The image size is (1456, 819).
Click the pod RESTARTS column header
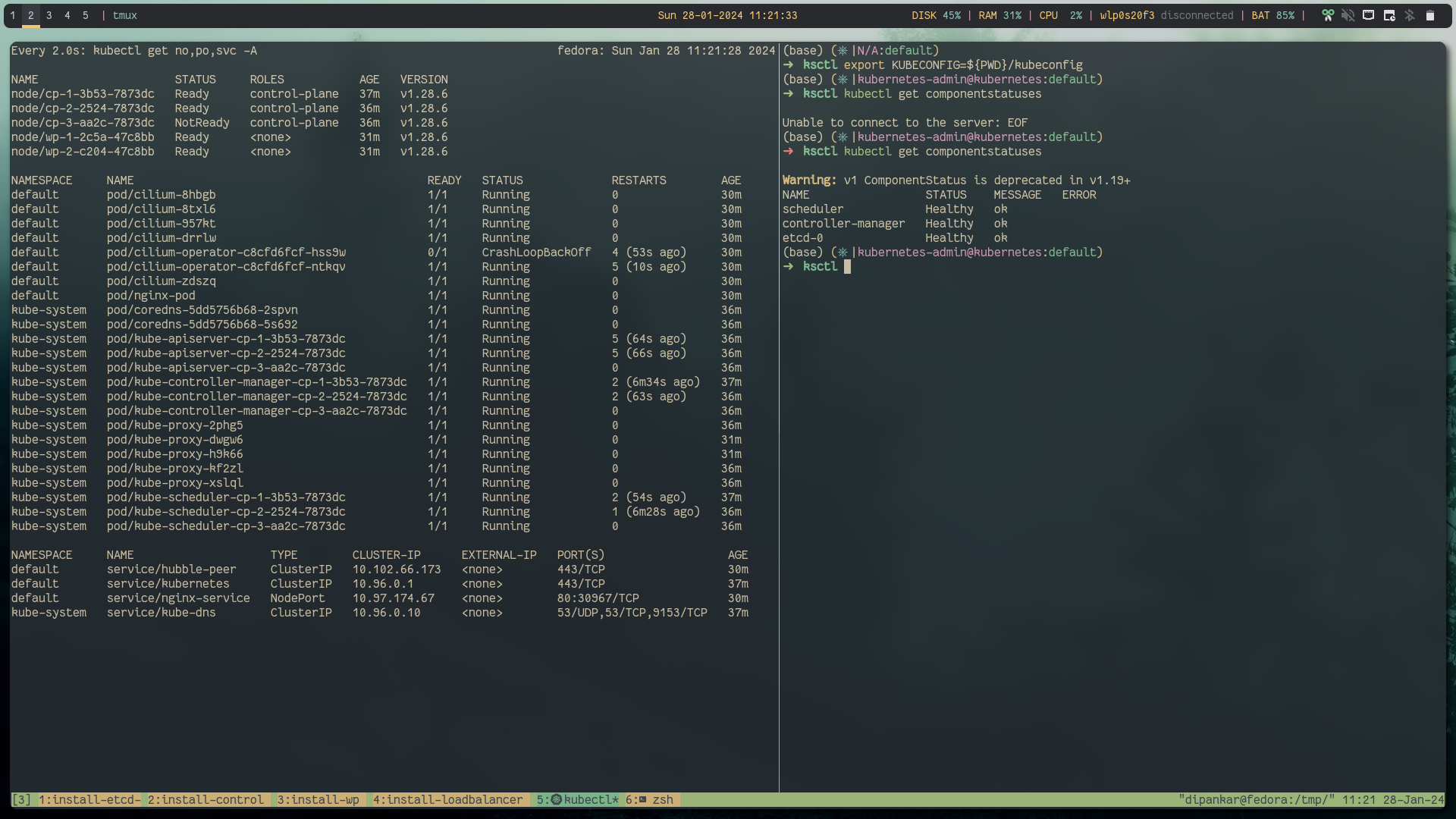pyautogui.click(x=639, y=180)
